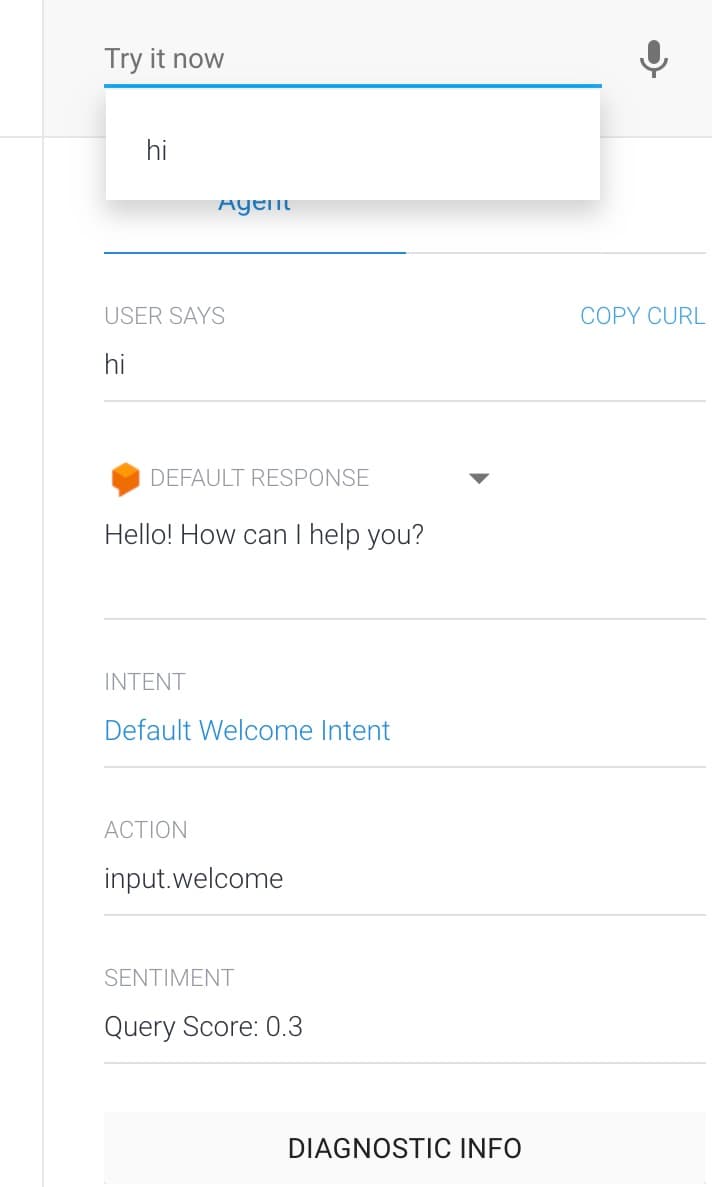Image resolution: width=712 pixels, height=1187 pixels.
Task: Click the USER SAYS heading
Action: click(x=165, y=316)
